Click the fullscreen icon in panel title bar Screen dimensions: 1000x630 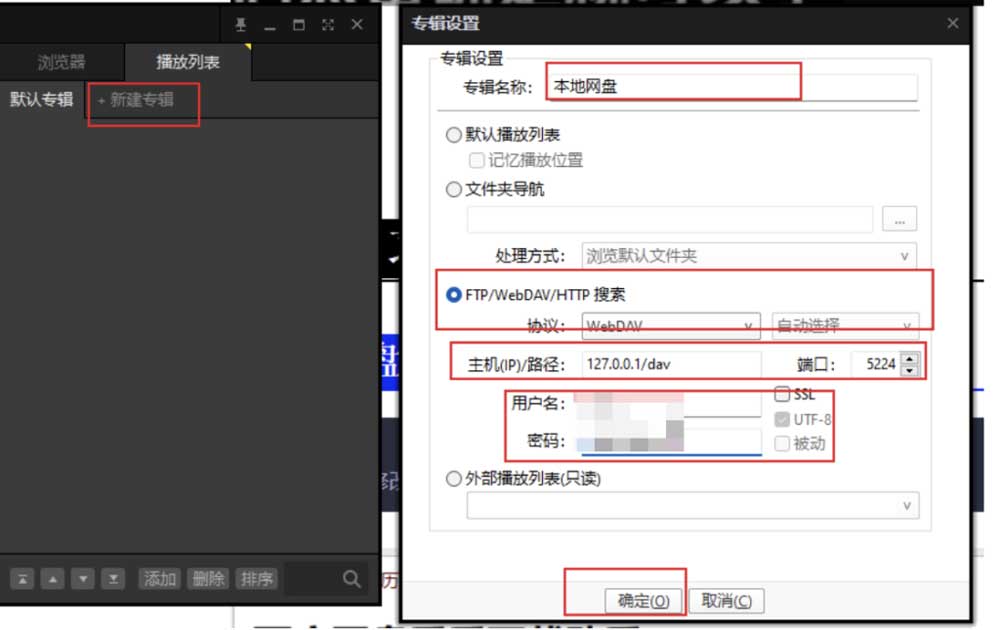pos(327,25)
